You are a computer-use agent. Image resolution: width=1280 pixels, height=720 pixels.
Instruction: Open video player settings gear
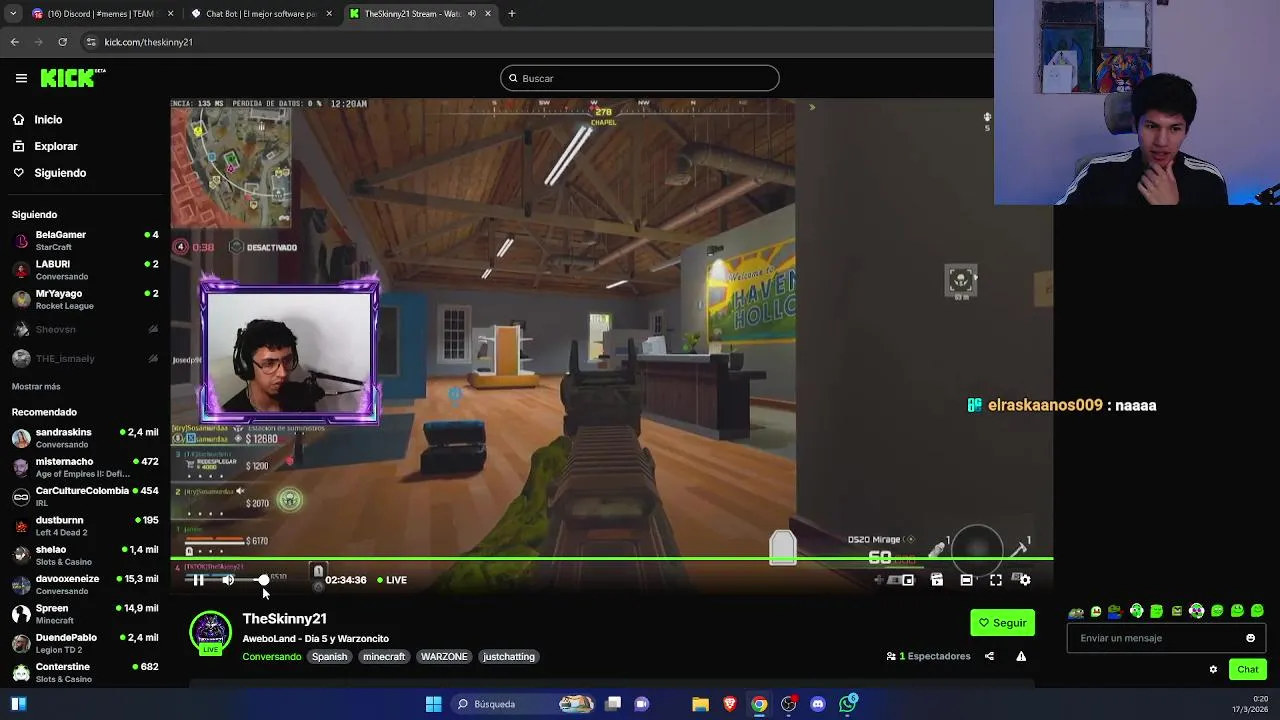pos(1024,580)
